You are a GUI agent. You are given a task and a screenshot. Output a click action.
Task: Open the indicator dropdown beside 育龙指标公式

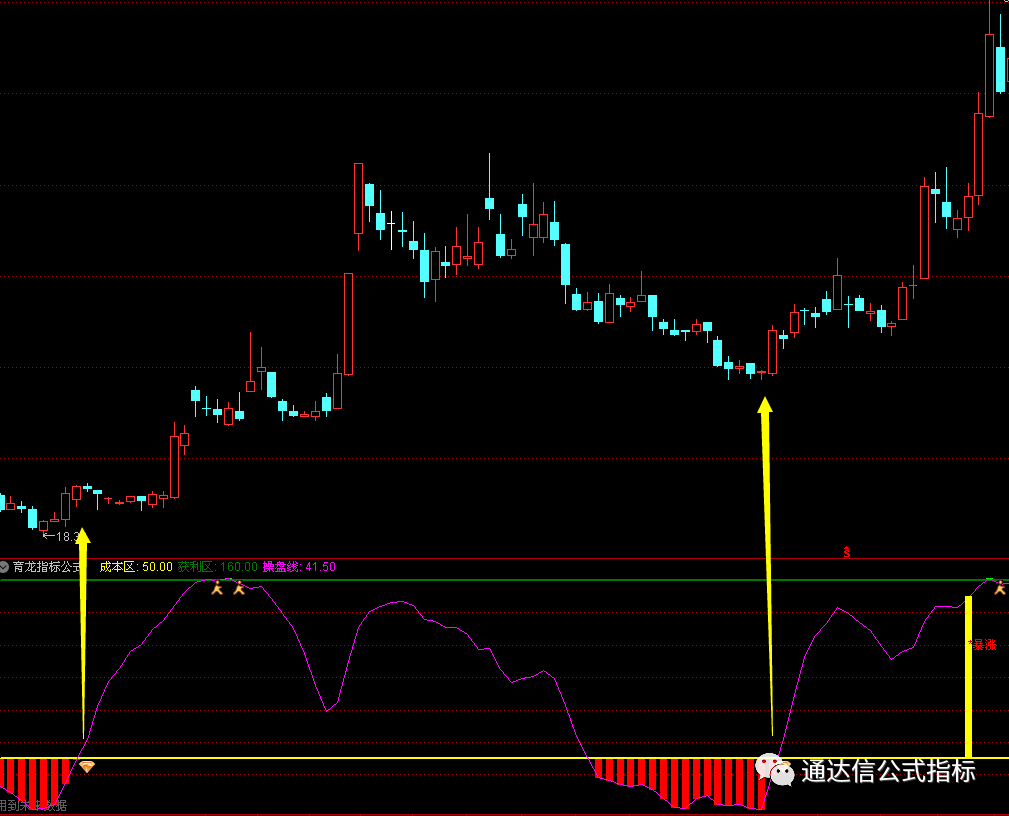pos(4,567)
